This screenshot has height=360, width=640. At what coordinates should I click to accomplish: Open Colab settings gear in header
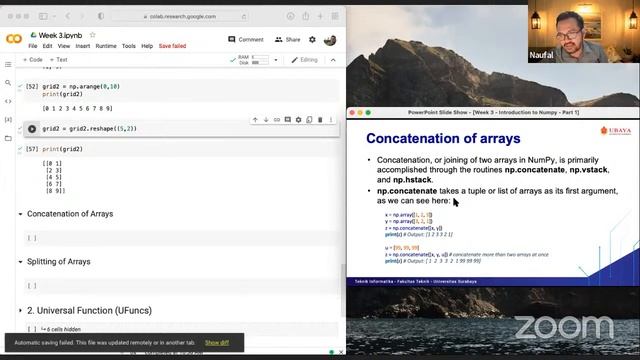[x=312, y=40]
